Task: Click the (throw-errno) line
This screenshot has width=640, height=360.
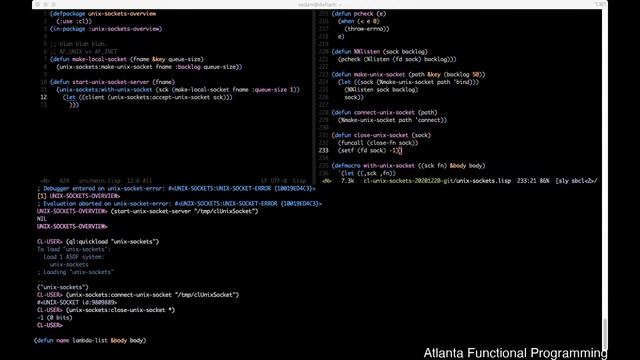Action: point(367,29)
